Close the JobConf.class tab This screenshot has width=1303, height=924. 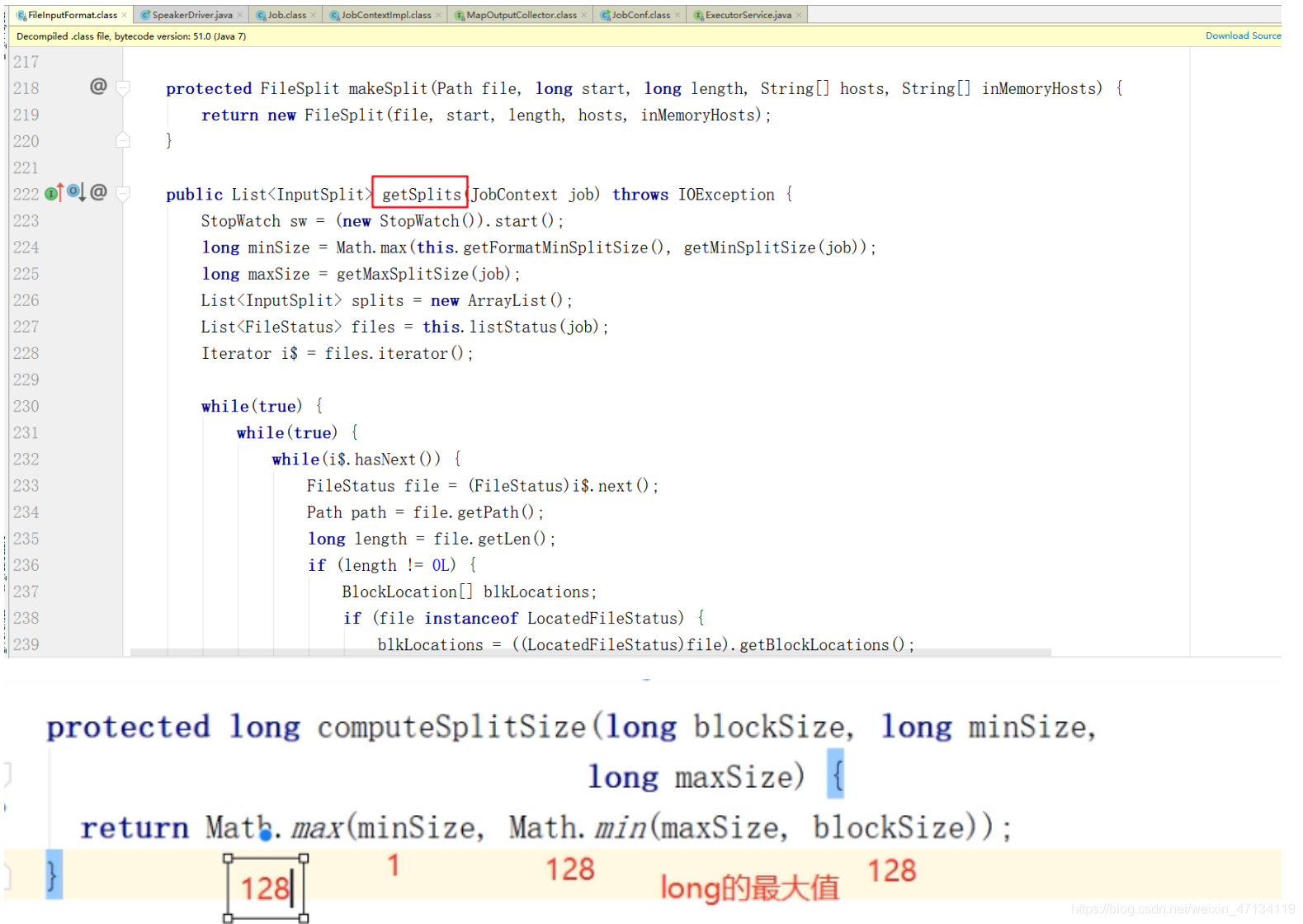coord(678,15)
